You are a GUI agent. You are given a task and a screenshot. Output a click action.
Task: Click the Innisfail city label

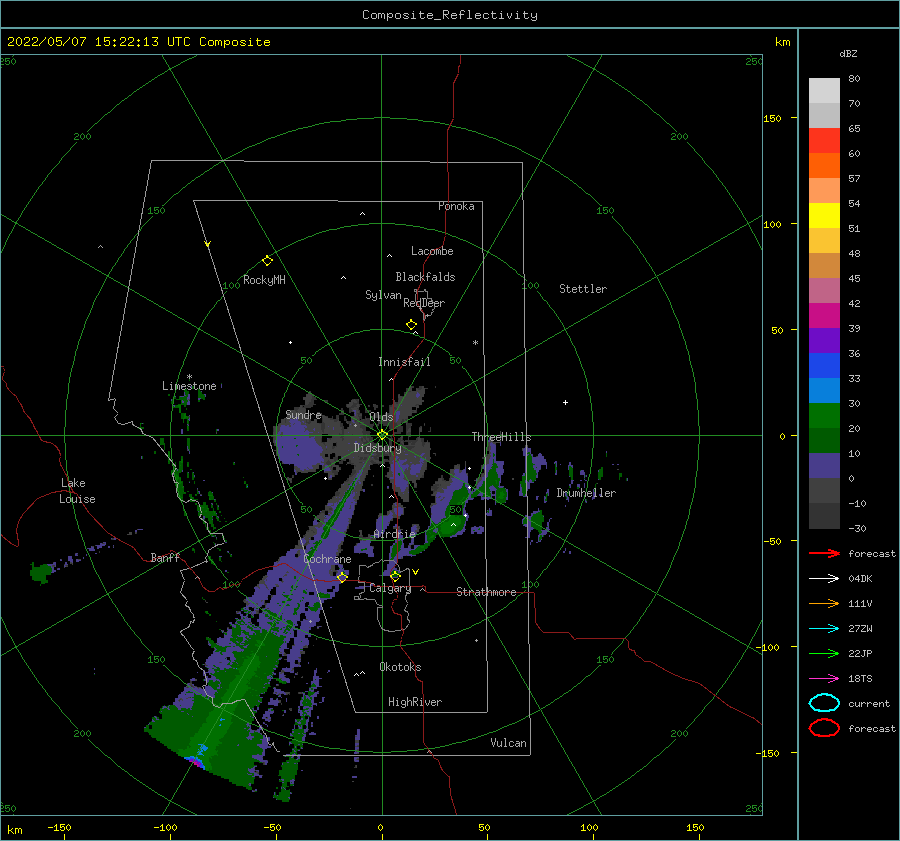[404, 362]
